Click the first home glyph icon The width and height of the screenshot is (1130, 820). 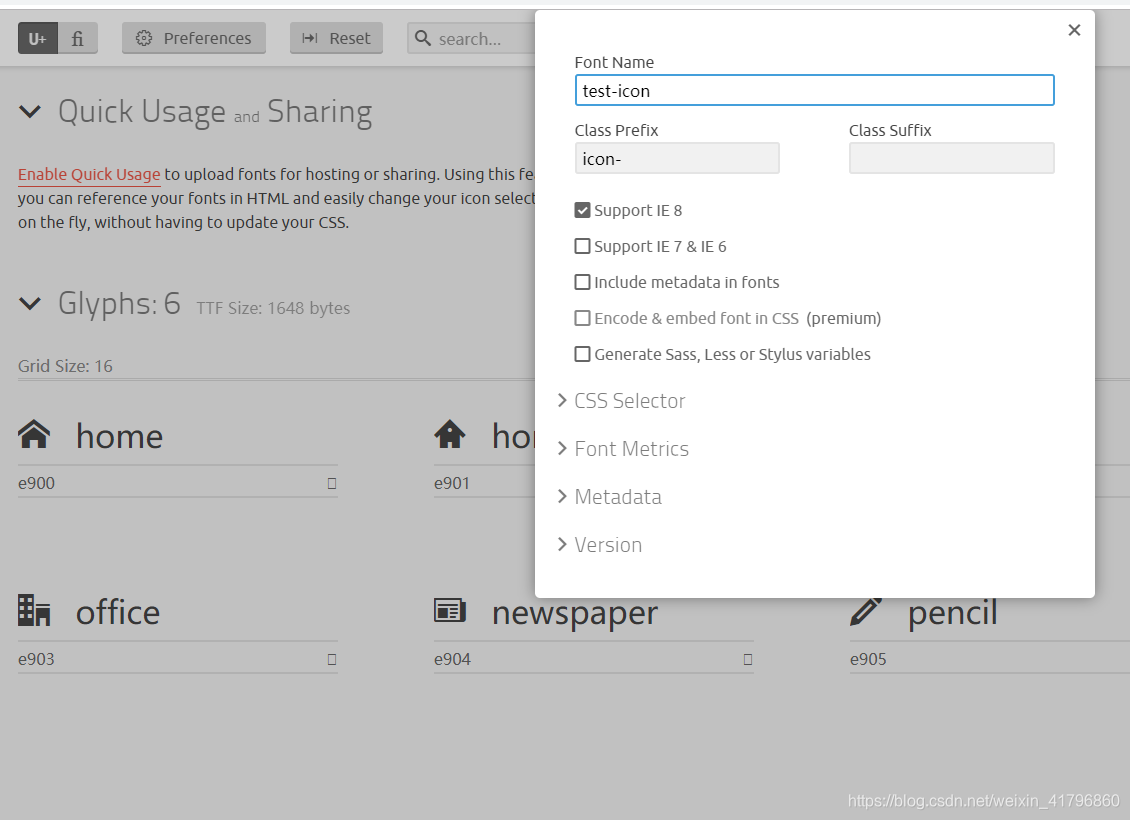click(x=34, y=434)
